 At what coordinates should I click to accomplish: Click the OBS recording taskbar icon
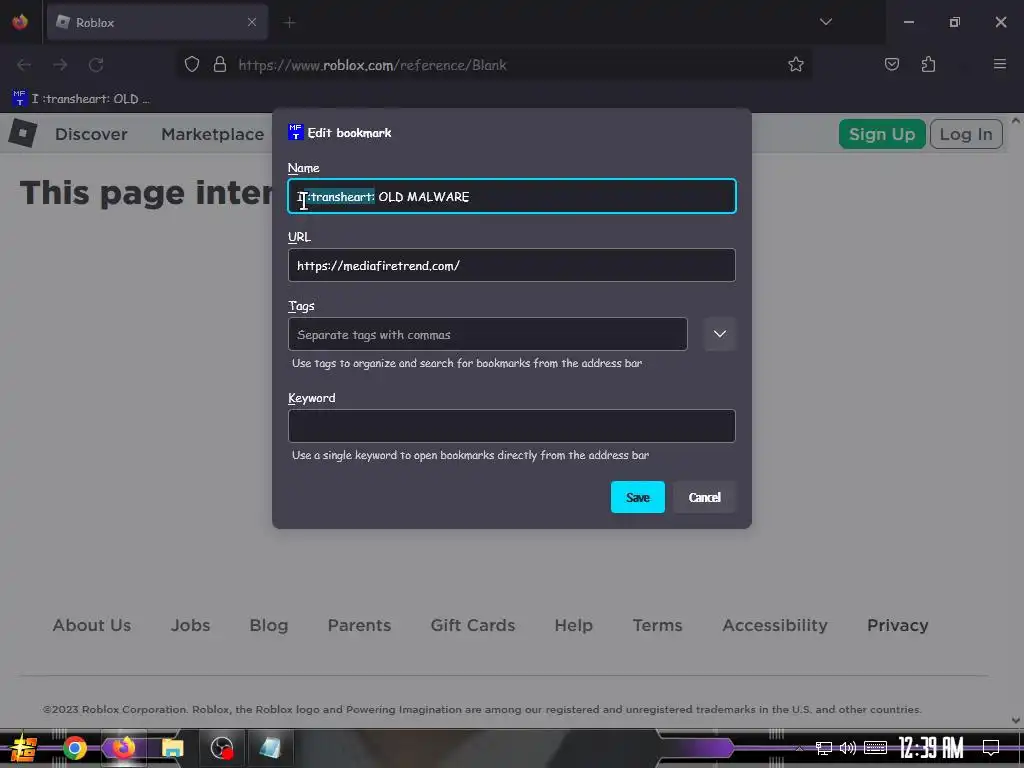221,748
